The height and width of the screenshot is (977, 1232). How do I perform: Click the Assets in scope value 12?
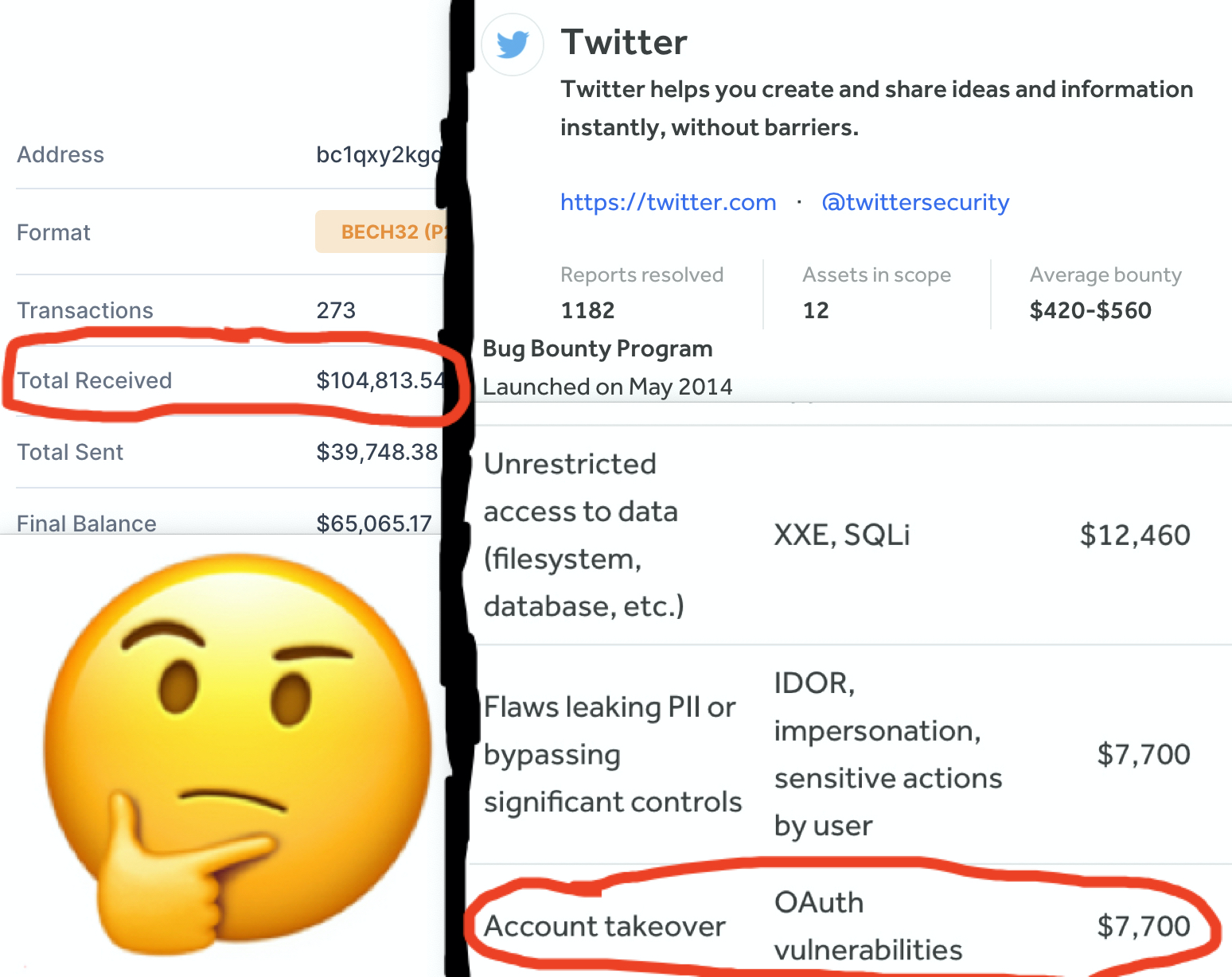(816, 310)
